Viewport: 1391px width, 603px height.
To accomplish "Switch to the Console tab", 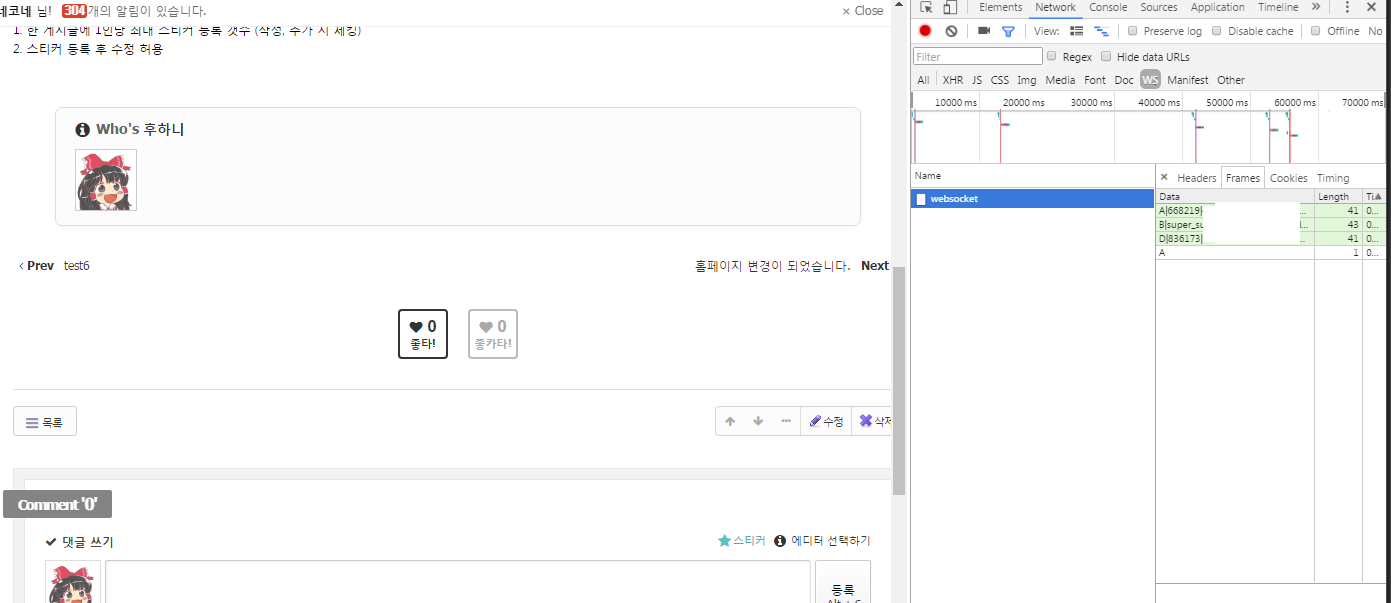I will [x=1108, y=7].
